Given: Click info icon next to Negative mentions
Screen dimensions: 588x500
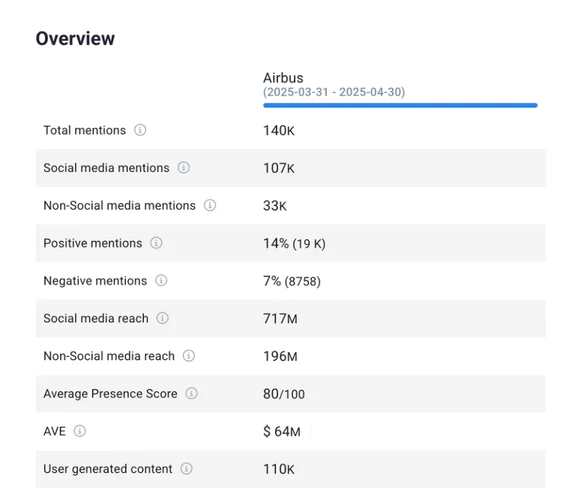Looking at the screenshot, I should coord(161,281).
